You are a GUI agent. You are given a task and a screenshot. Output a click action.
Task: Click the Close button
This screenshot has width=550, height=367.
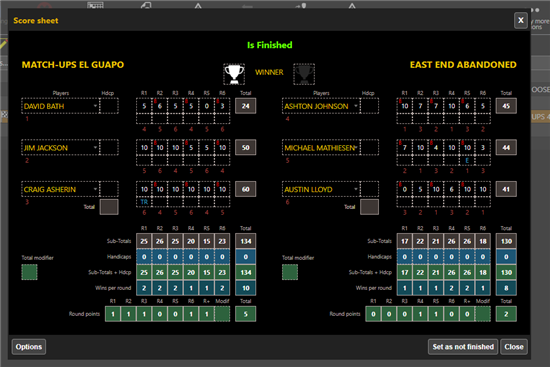click(514, 347)
